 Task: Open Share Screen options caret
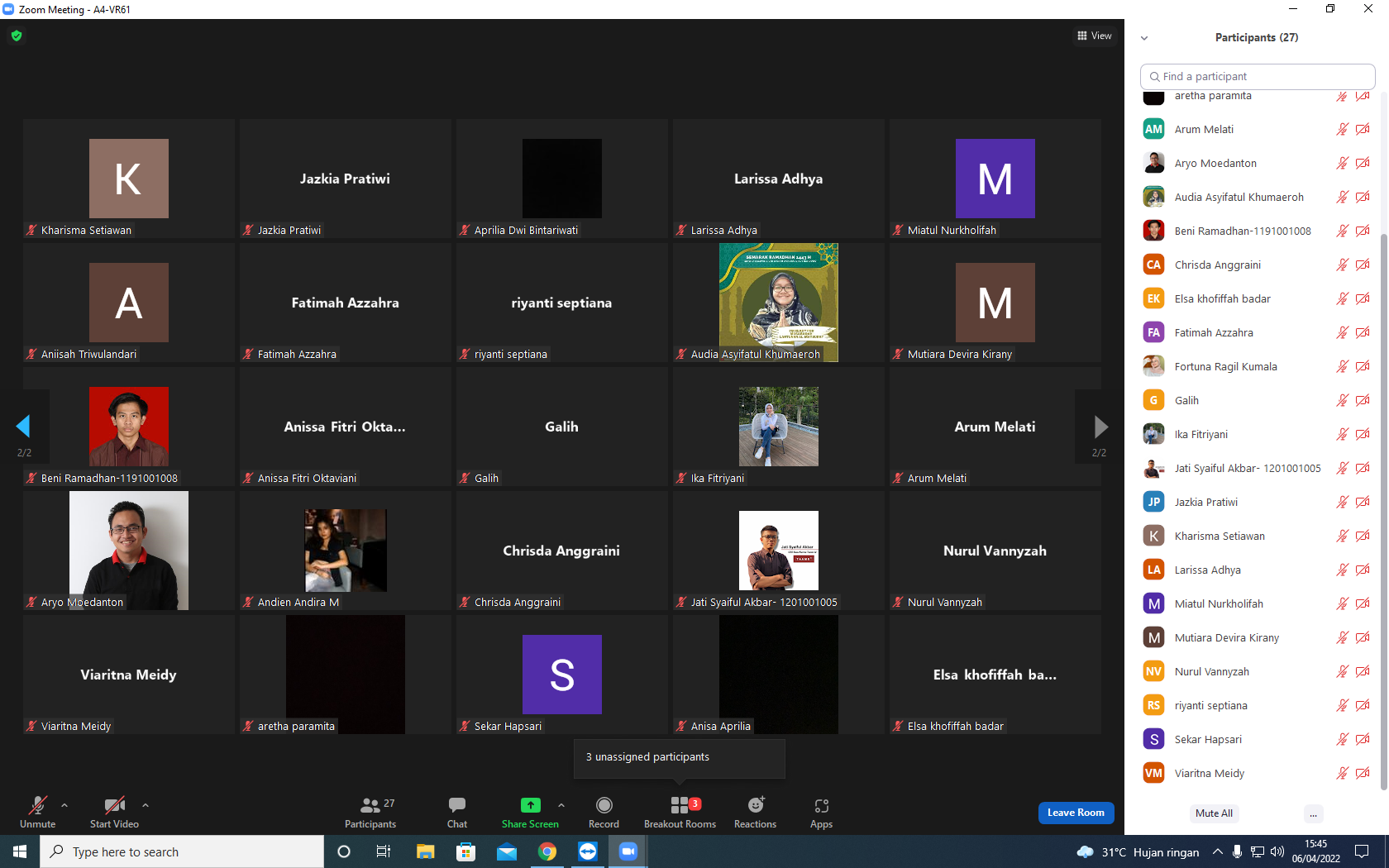click(x=561, y=805)
